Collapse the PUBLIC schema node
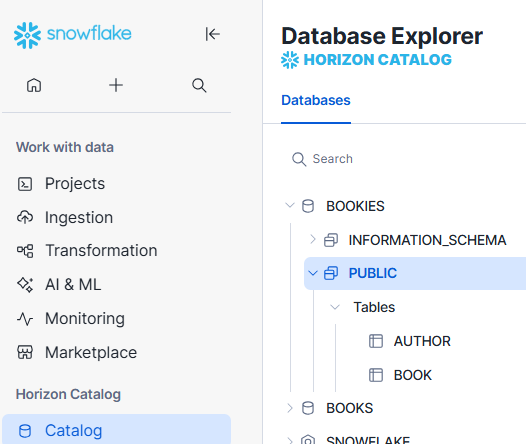The width and height of the screenshot is (526, 444). click(313, 273)
